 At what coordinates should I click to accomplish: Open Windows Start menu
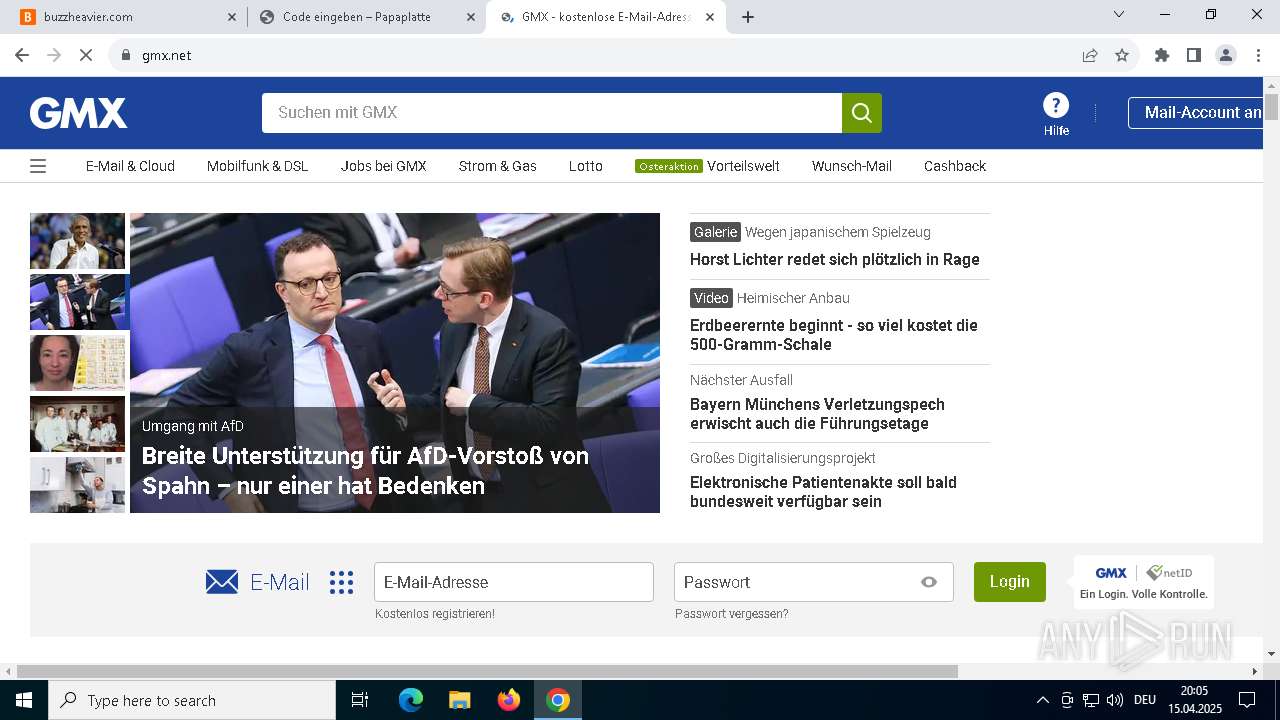pyautogui.click(x=24, y=700)
